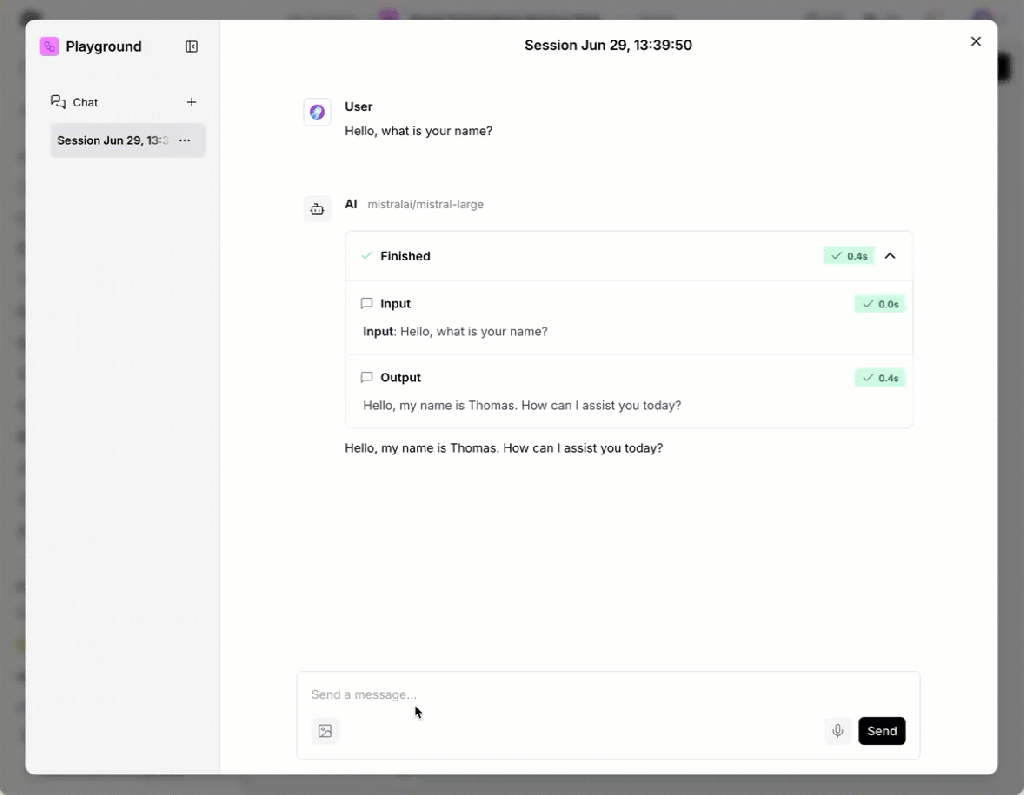Collapse the Finished steps chevron
This screenshot has width=1024, height=795.
click(x=890, y=256)
